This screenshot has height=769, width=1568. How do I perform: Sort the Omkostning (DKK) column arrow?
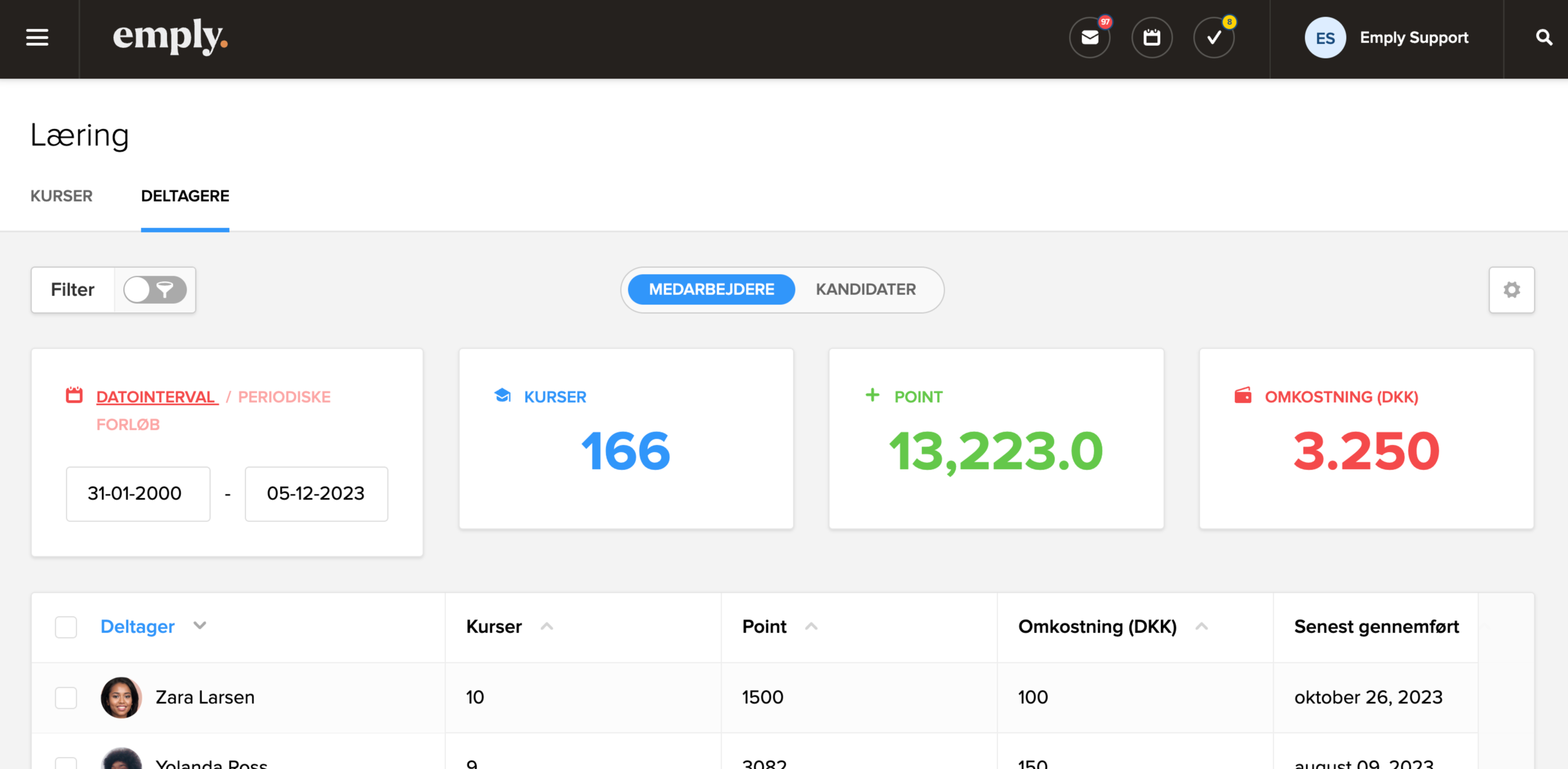point(1201,626)
